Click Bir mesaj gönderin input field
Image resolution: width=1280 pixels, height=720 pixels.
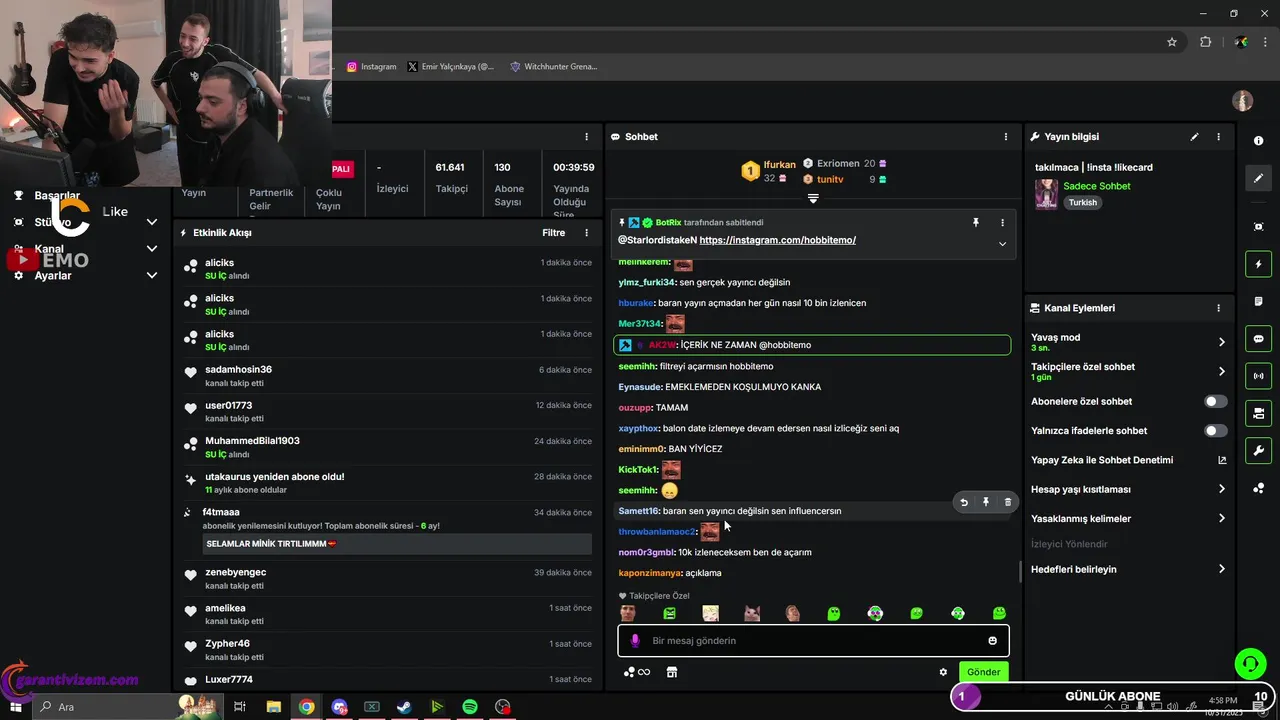pos(813,641)
